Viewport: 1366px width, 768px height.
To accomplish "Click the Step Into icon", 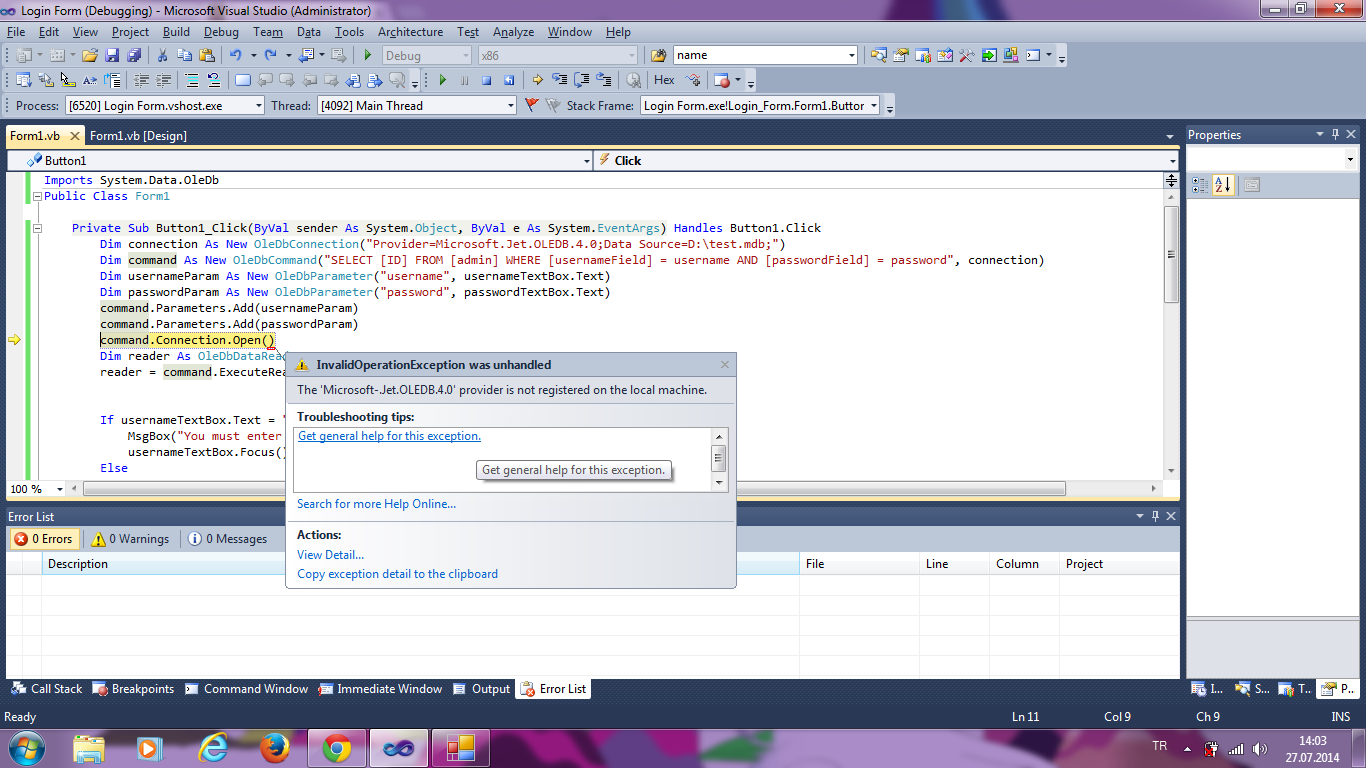I will (559, 80).
